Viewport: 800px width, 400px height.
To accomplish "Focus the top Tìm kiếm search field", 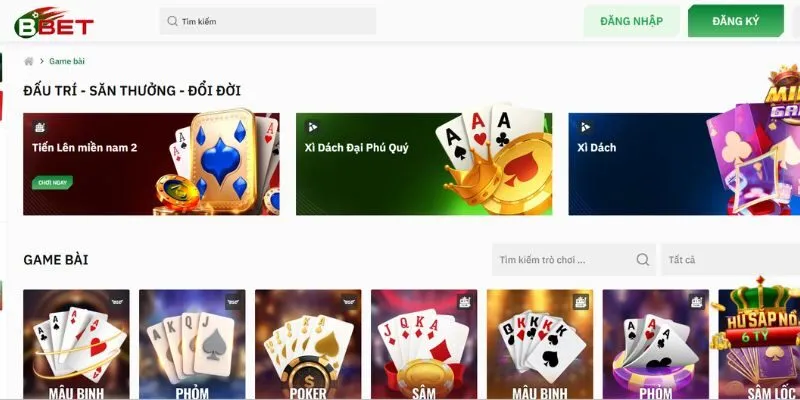I will pyautogui.click(x=268, y=21).
